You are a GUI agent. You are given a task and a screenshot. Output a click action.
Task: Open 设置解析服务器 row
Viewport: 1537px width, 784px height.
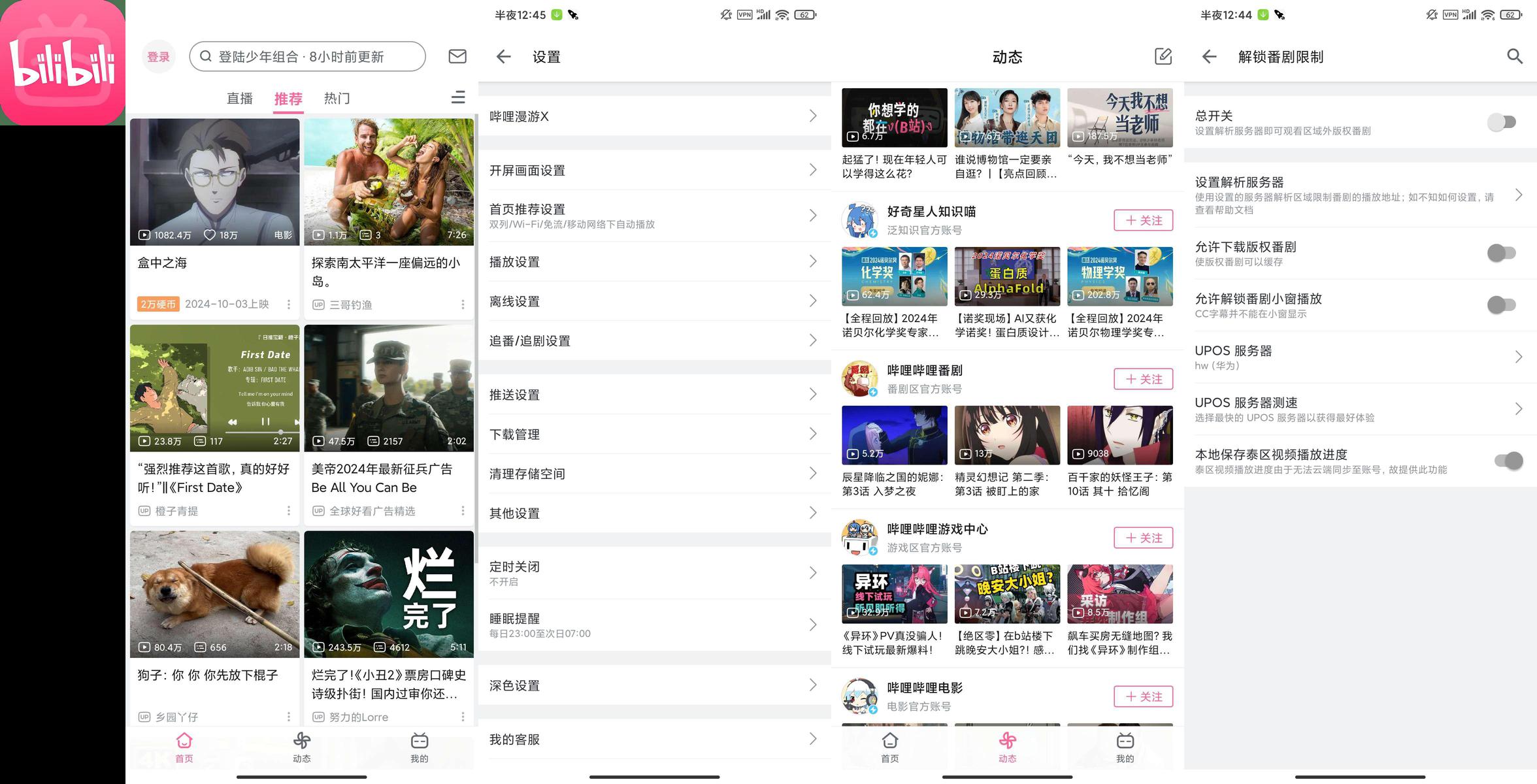click(x=1361, y=195)
